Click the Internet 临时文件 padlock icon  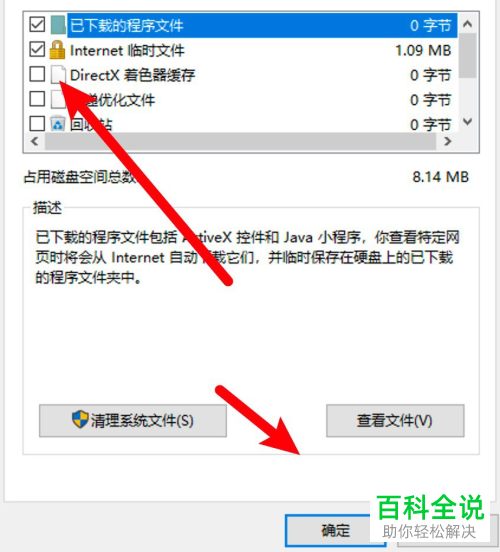click(57, 50)
